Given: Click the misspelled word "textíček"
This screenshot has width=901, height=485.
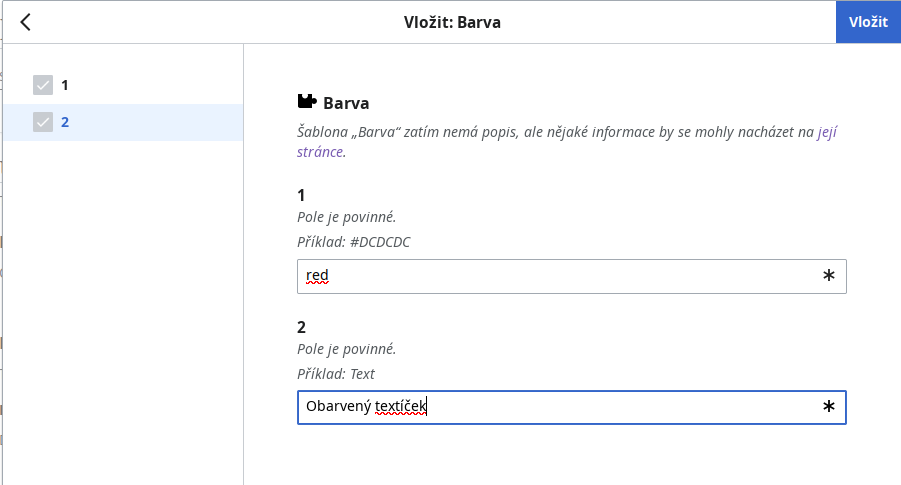Looking at the screenshot, I should (x=401, y=406).
